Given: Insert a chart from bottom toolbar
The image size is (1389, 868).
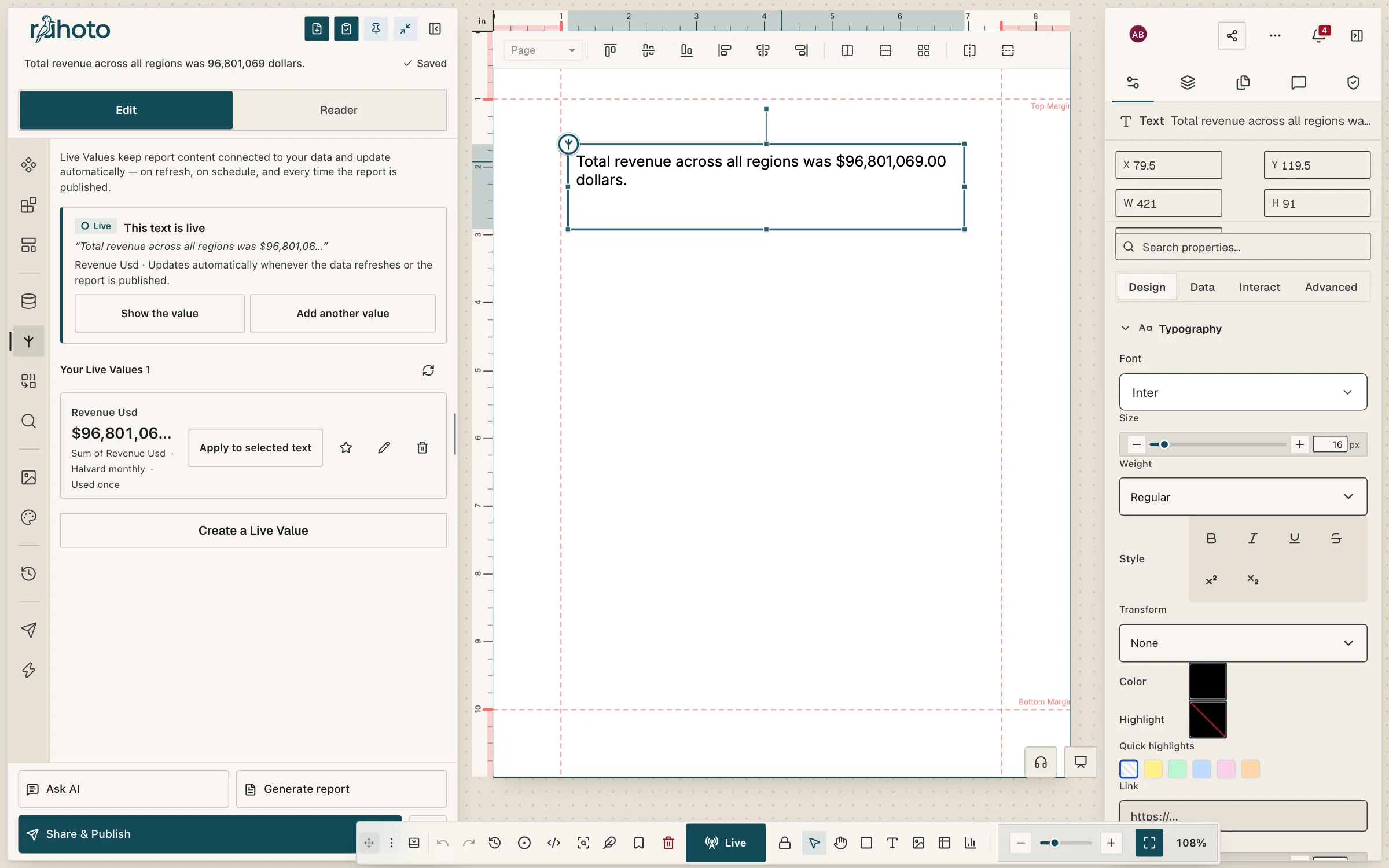Looking at the screenshot, I should tap(971, 843).
